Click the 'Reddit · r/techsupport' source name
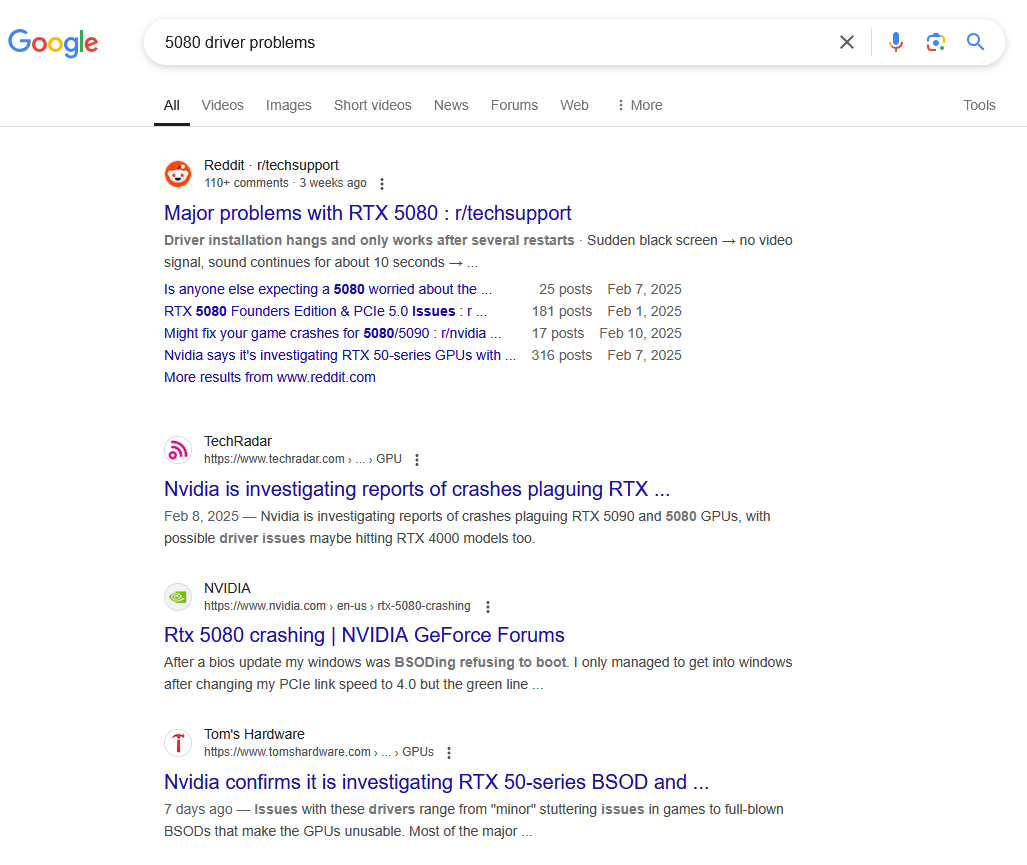 click(271, 165)
